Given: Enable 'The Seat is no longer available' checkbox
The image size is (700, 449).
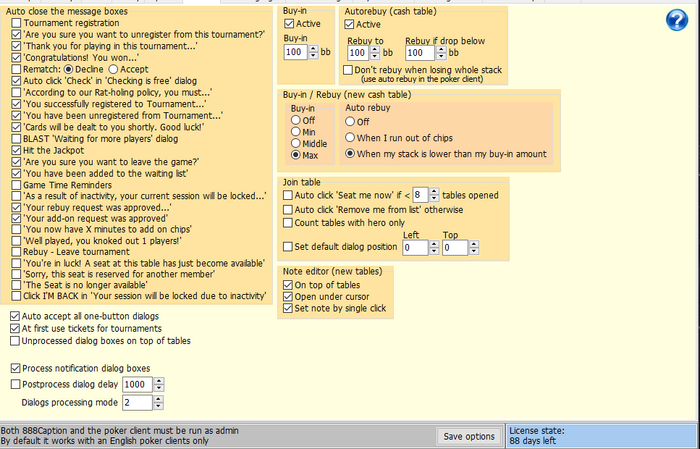Looking at the screenshot, I should tap(16, 285).
